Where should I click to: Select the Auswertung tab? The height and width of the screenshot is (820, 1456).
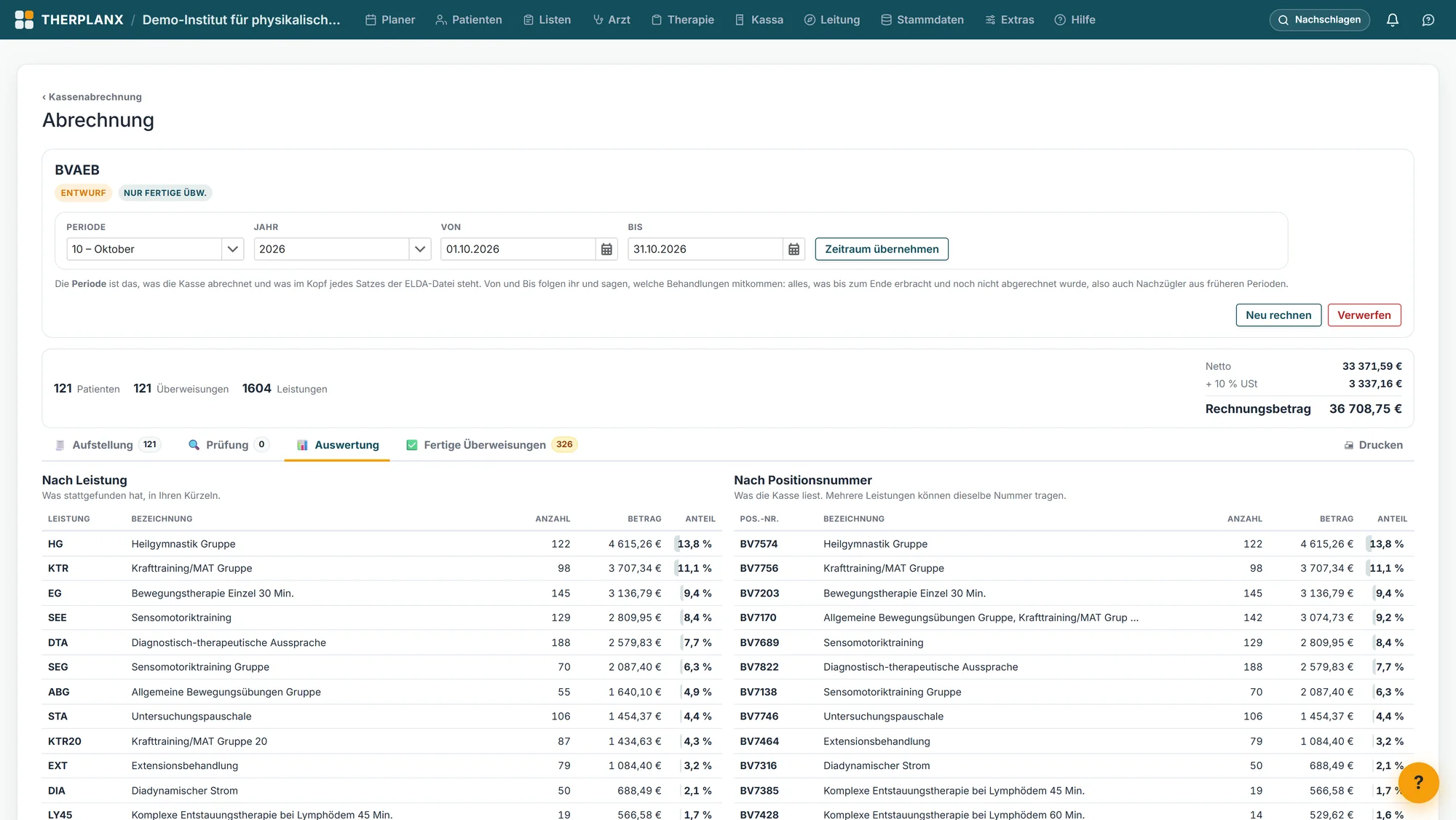point(338,445)
